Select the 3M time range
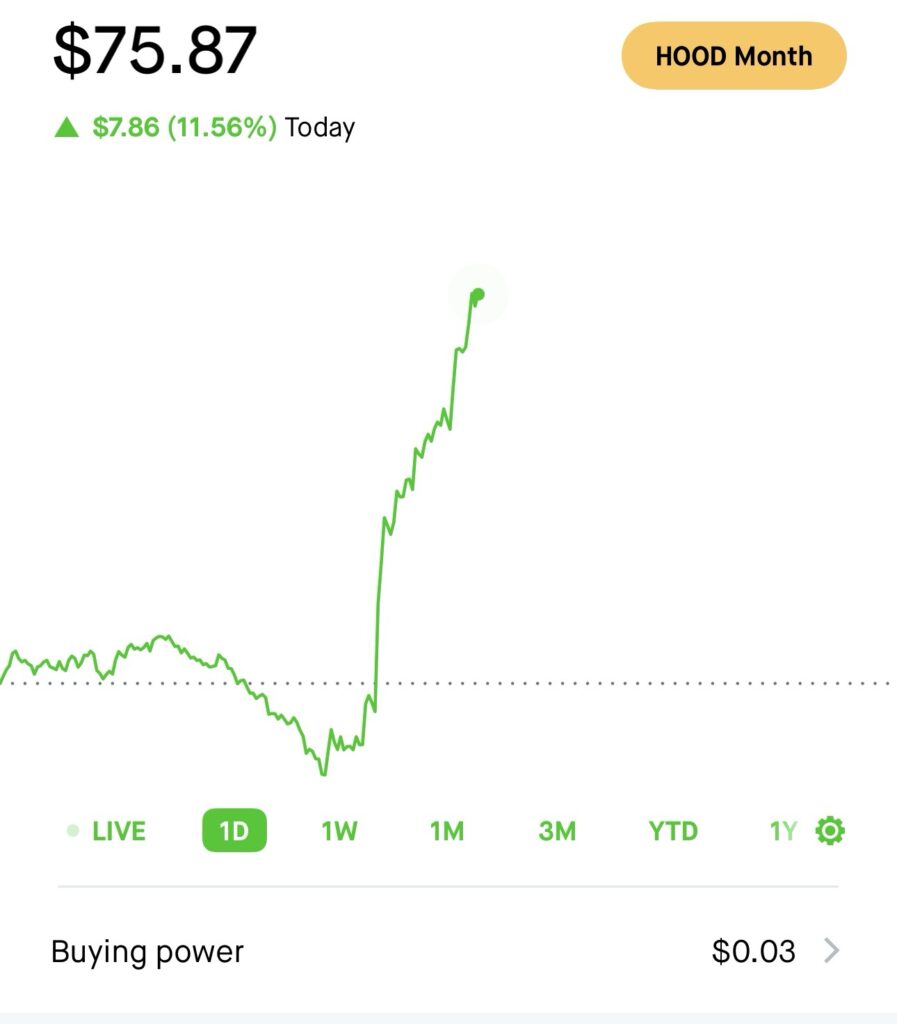Viewport: 897px width, 1024px height. [x=557, y=831]
